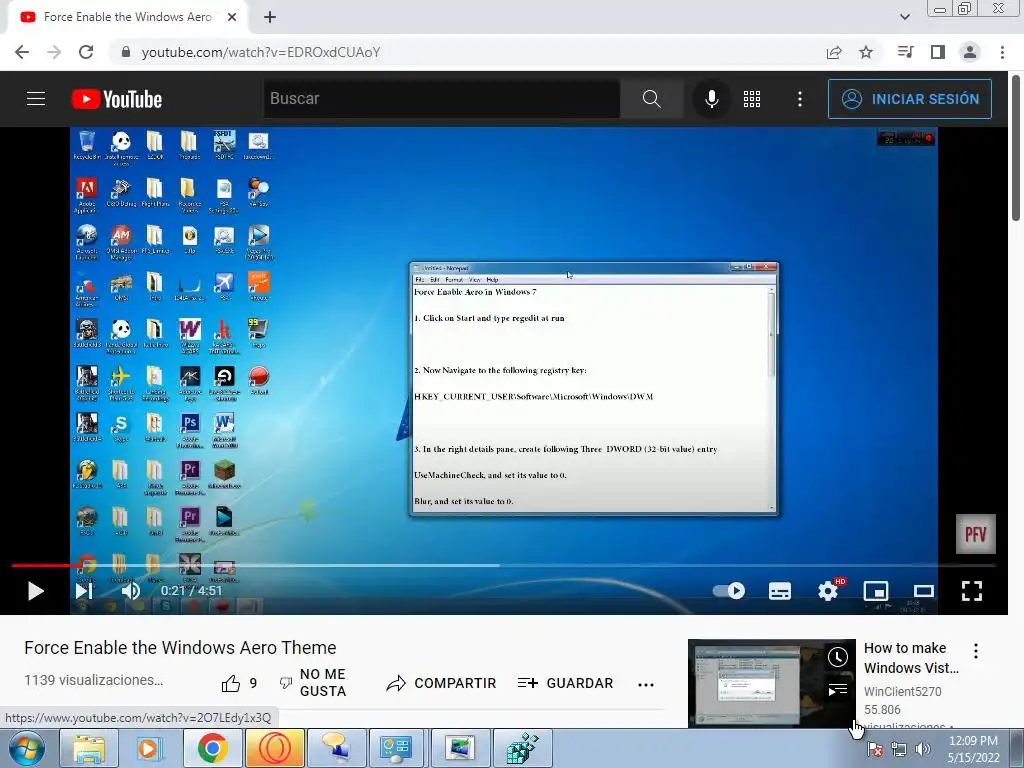Image resolution: width=1024 pixels, height=768 pixels.
Task: Bookmark this page with the star icon
Action: tap(866, 52)
